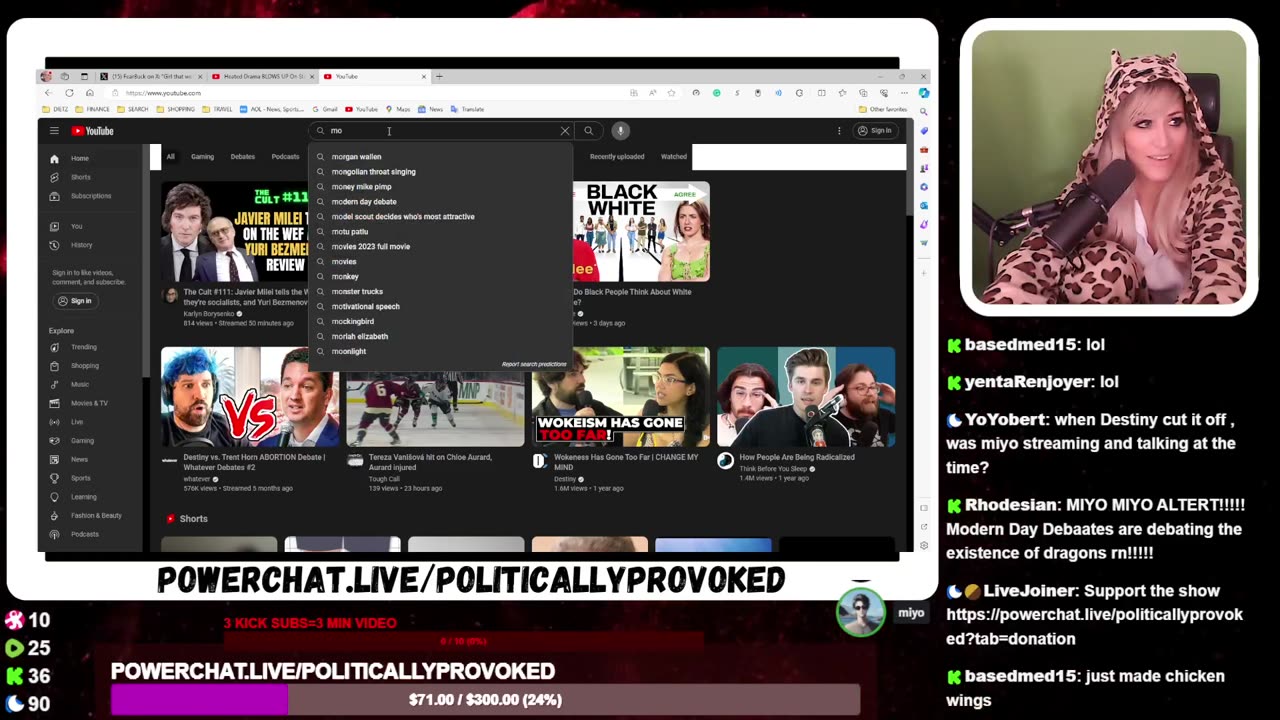Open the Javier Milei Cult #111 thumbnail
Viewport: 1280px width, 720px height.
(236, 232)
